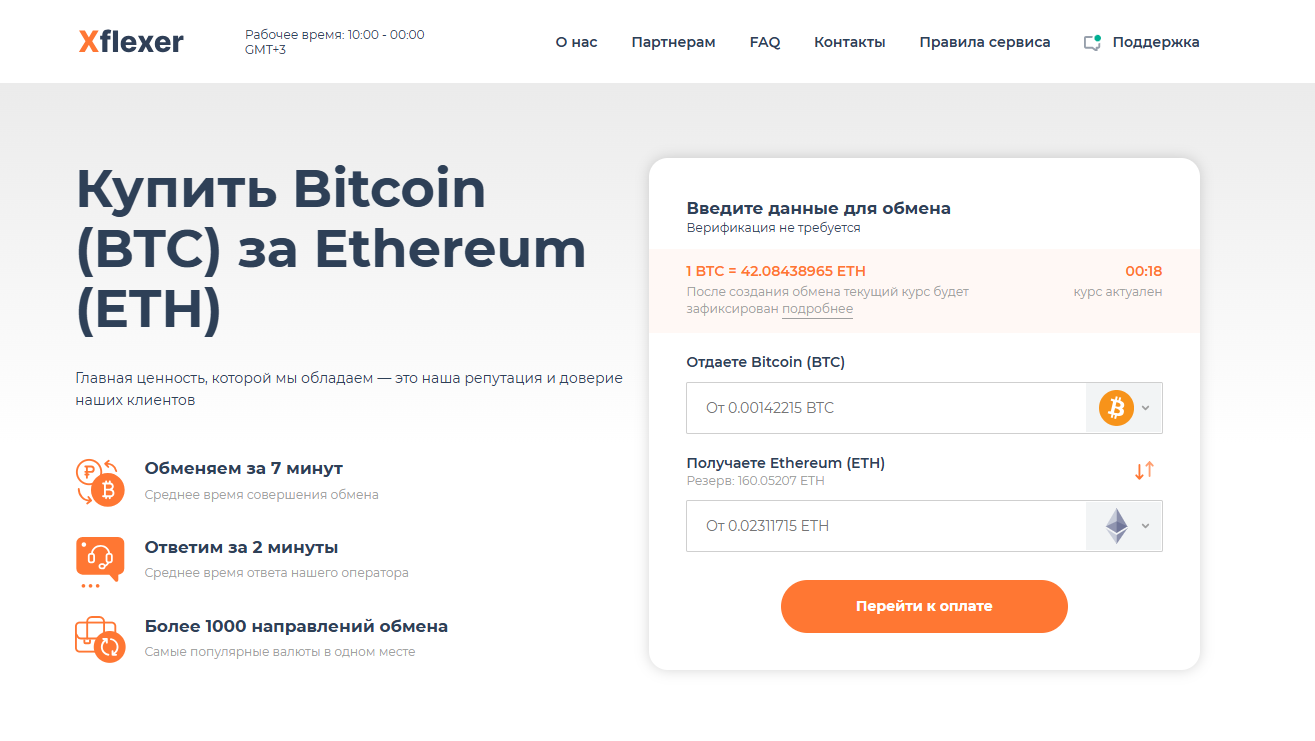1315x741 pixels.
Task: Open the Партнерам menu item
Action: 673,42
